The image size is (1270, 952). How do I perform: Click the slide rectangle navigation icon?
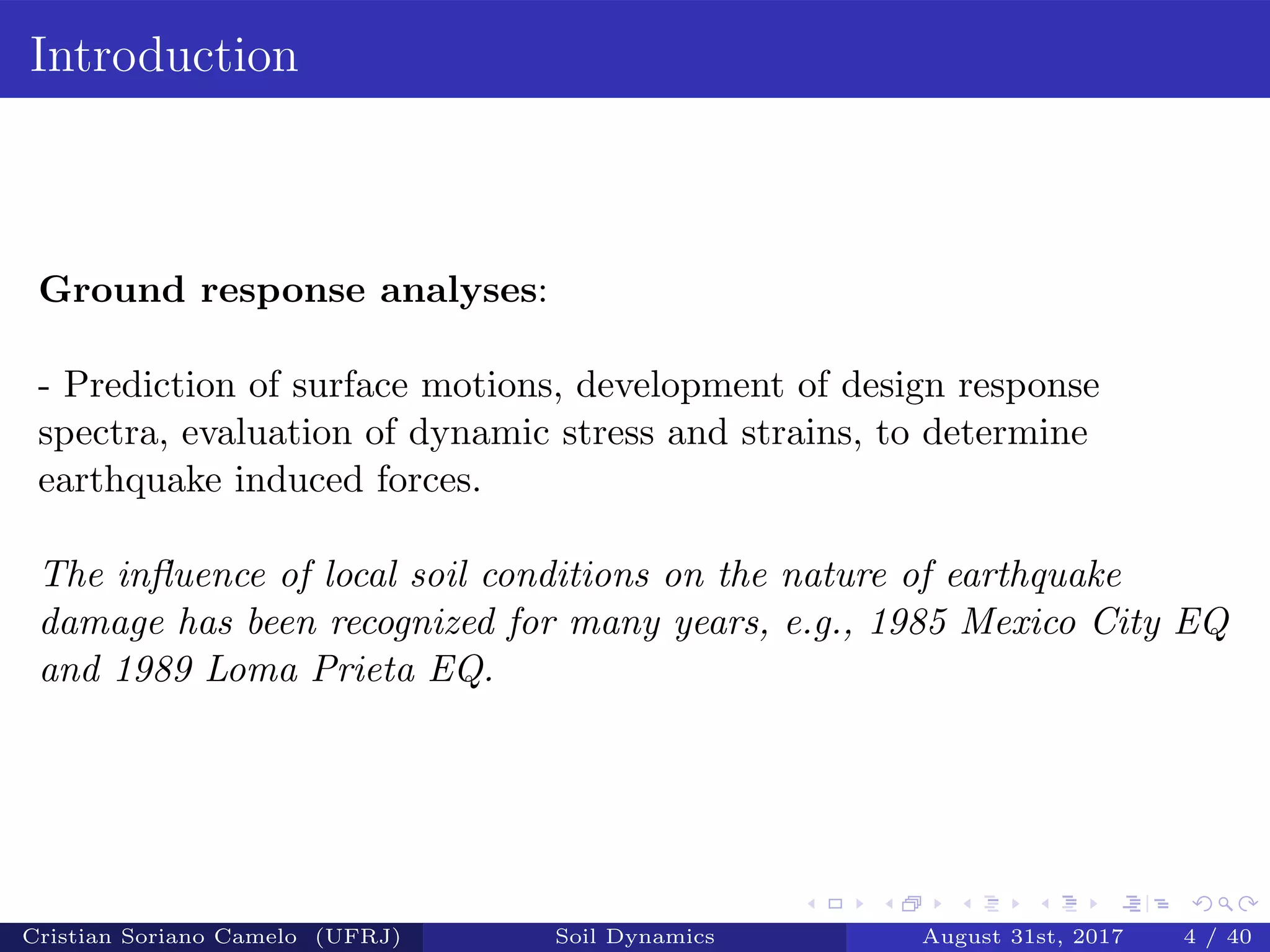pos(835,904)
